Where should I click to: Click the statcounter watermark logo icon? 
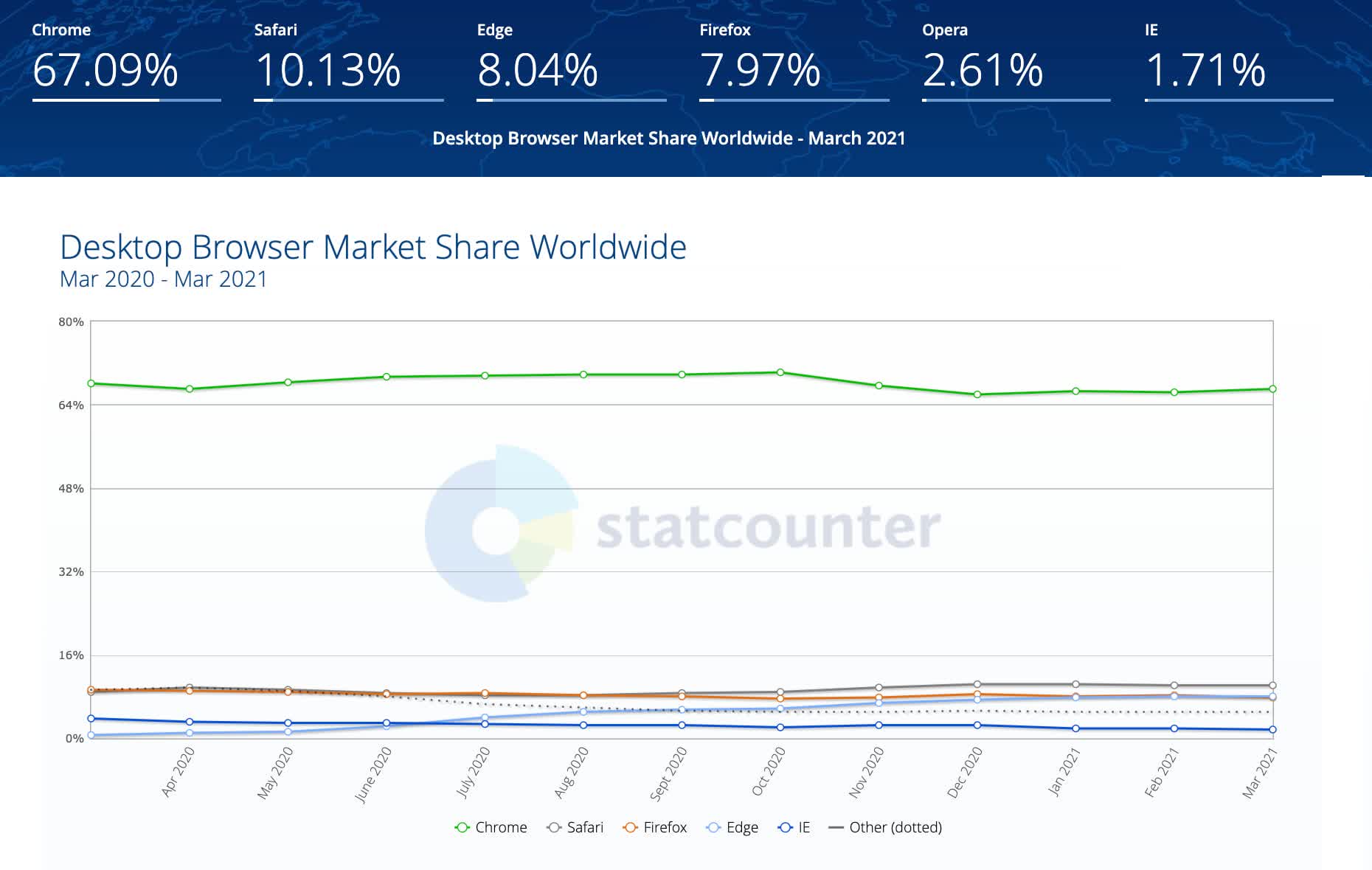(501, 524)
